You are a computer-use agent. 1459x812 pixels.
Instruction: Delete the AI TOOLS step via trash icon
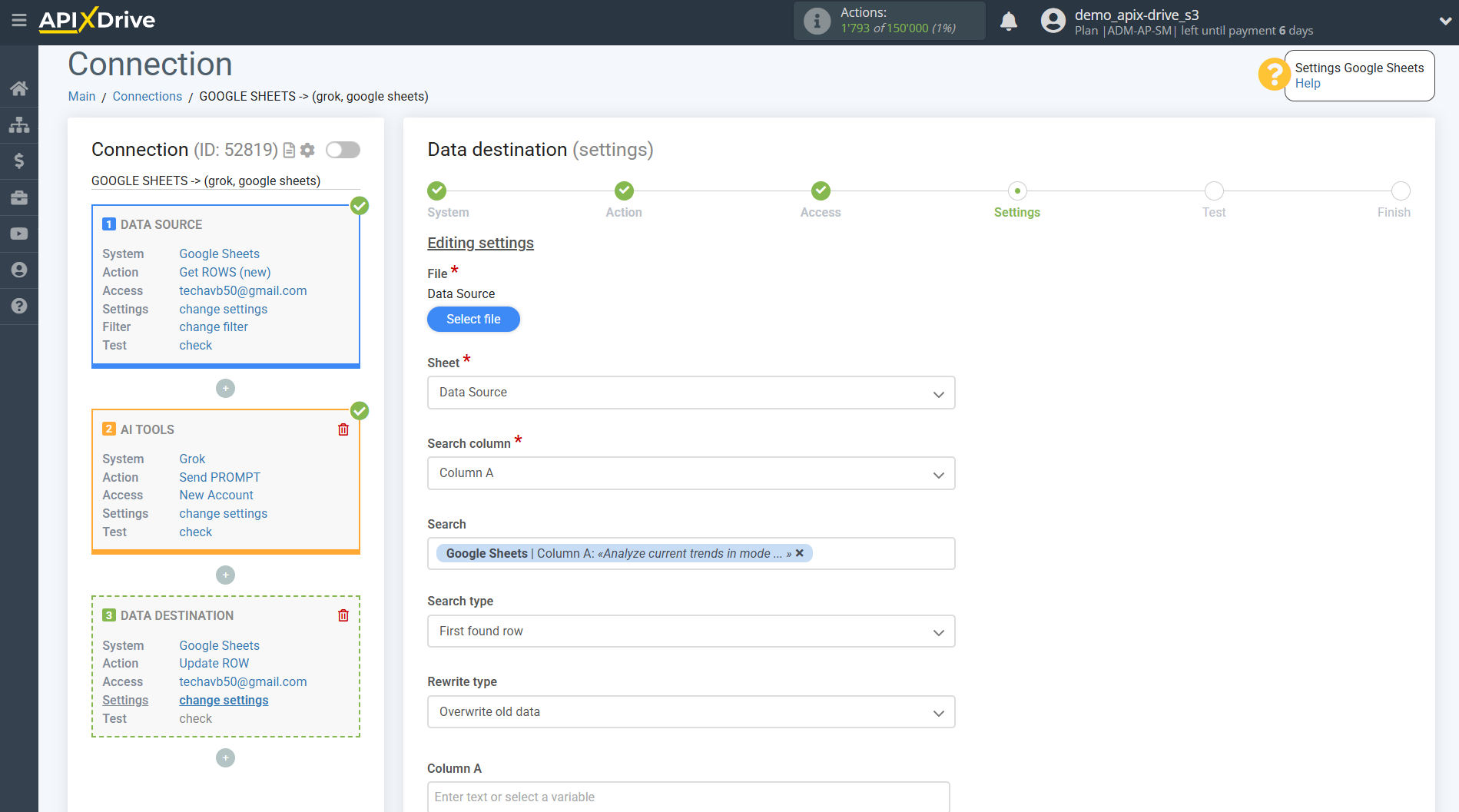(x=343, y=429)
